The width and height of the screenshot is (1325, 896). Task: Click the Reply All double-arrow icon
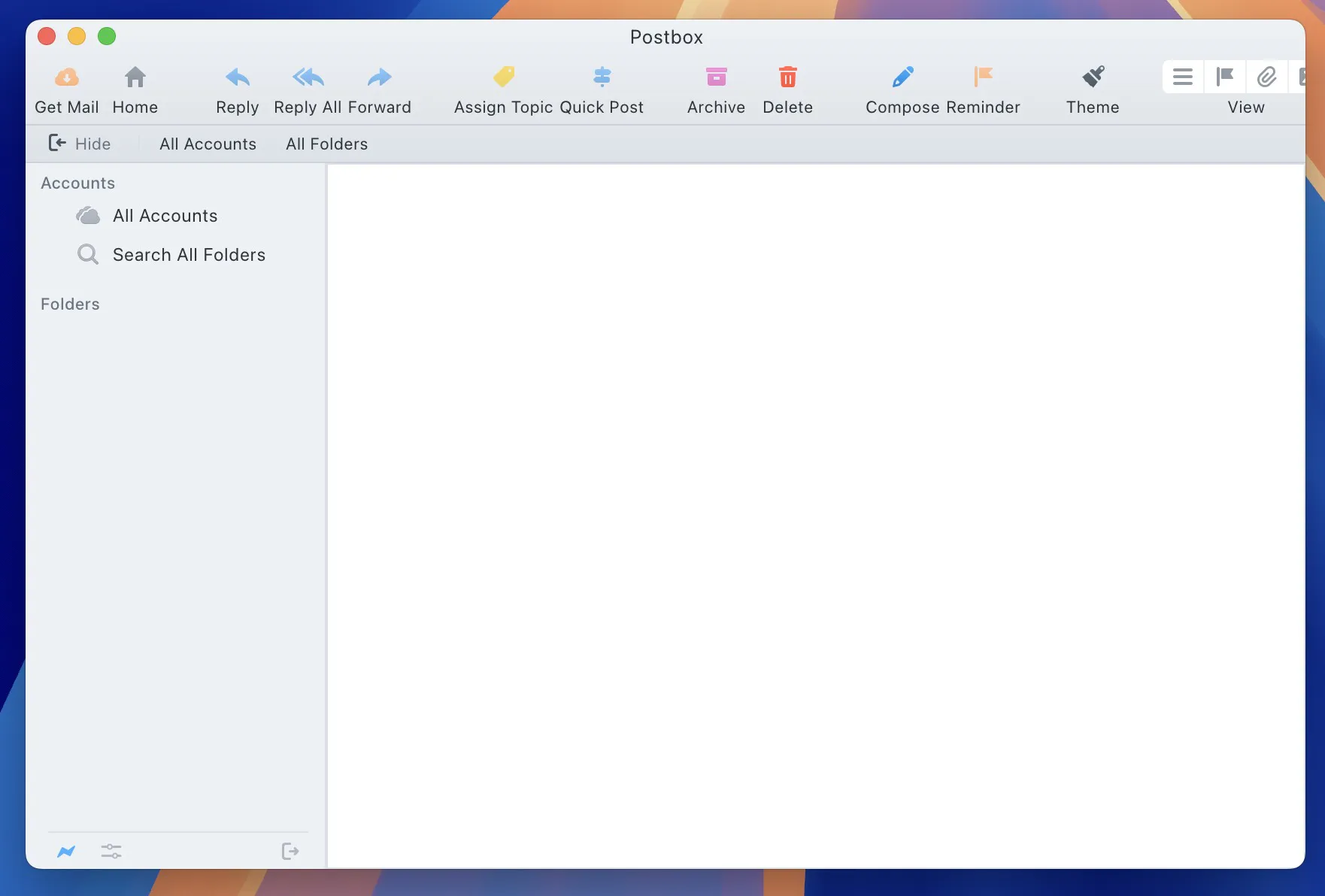coord(308,77)
